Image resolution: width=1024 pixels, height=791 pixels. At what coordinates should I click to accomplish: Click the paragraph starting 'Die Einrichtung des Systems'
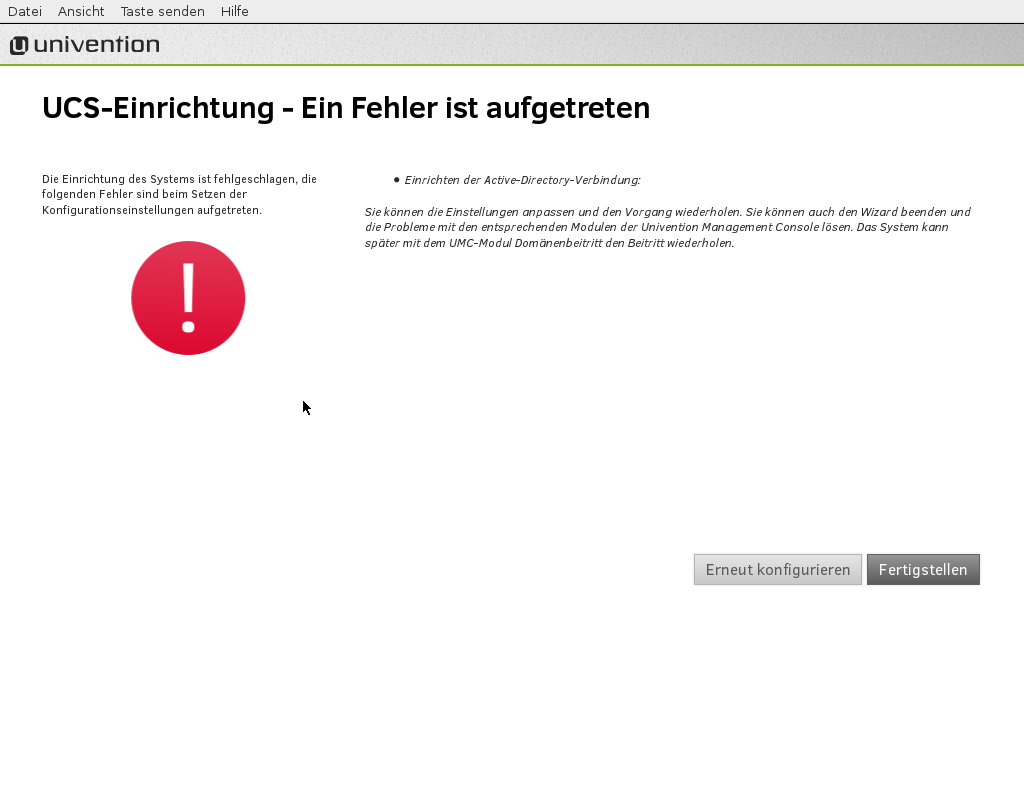179,194
